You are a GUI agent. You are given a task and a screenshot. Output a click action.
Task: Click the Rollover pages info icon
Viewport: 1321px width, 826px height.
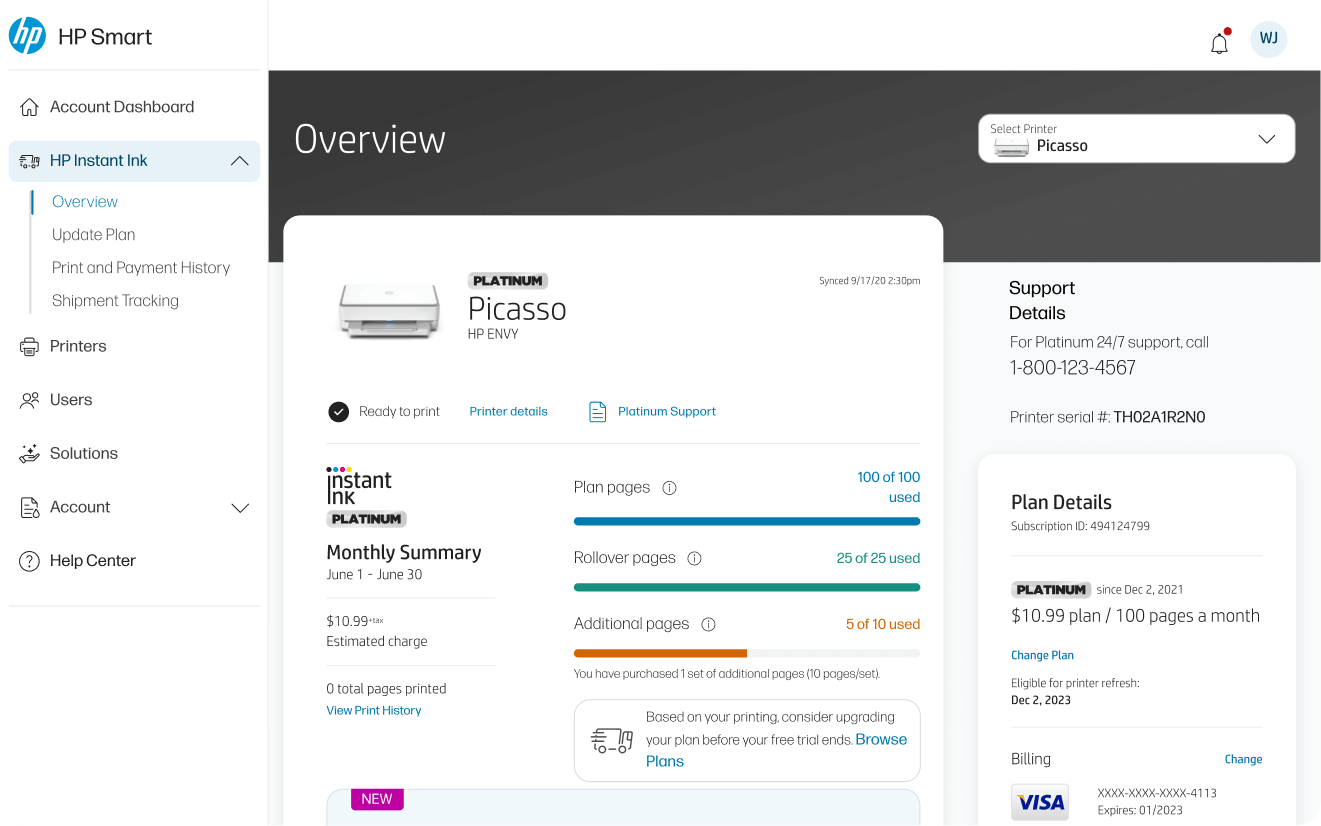coord(694,558)
